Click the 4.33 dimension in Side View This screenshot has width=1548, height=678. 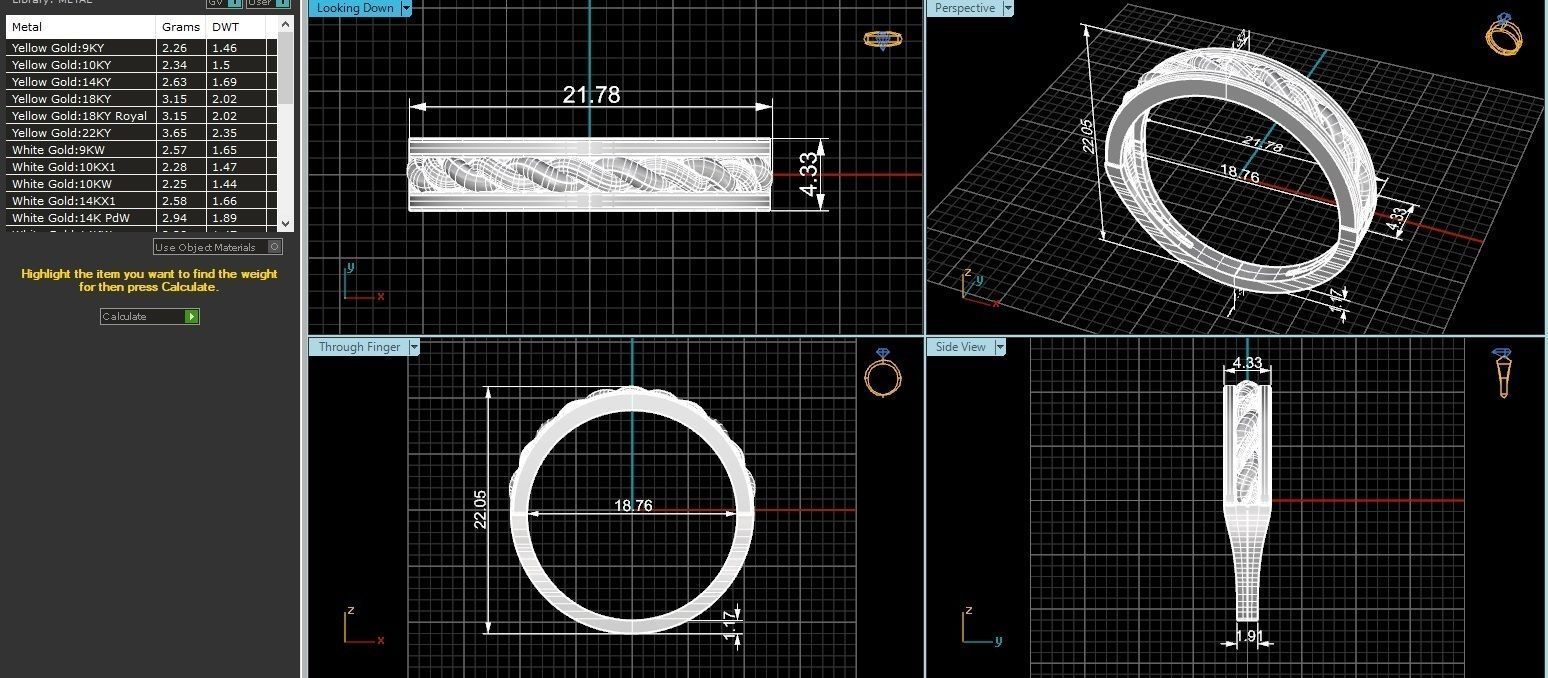[x=1247, y=363]
